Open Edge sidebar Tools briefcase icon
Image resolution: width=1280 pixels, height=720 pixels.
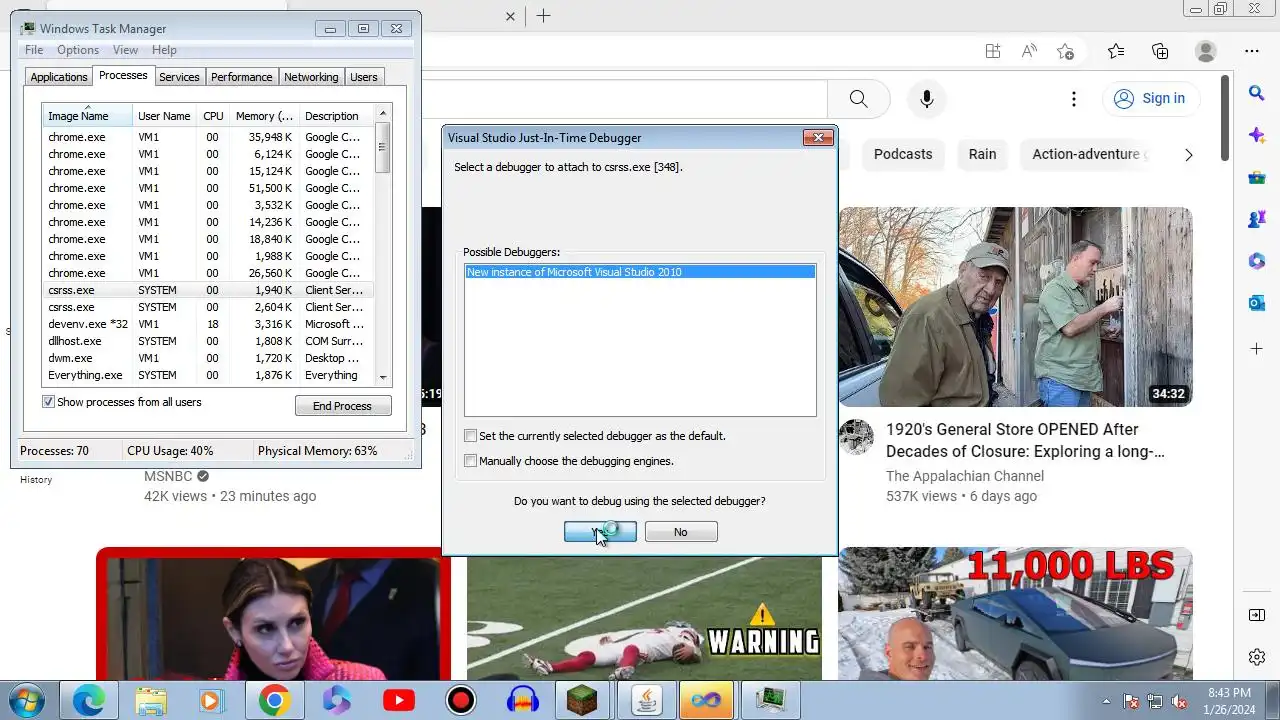pos(1257,177)
